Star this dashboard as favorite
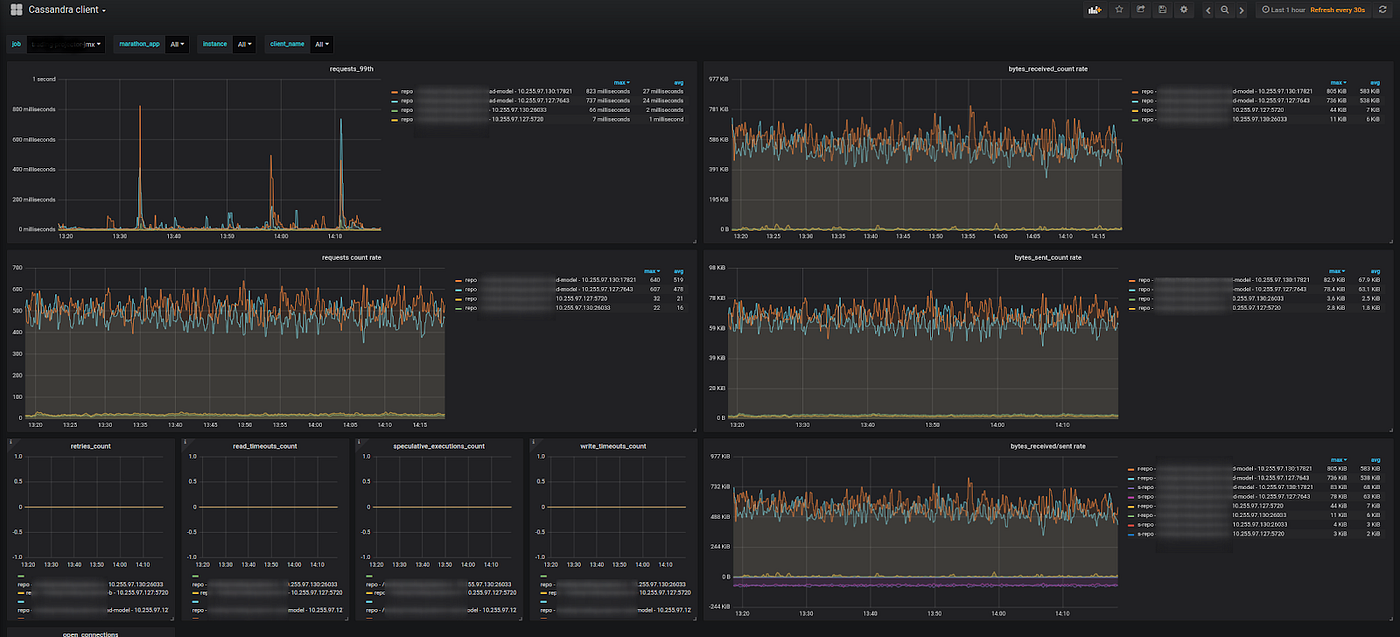The width and height of the screenshot is (1400, 637). pyautogui.click(x=1119, y=10)
